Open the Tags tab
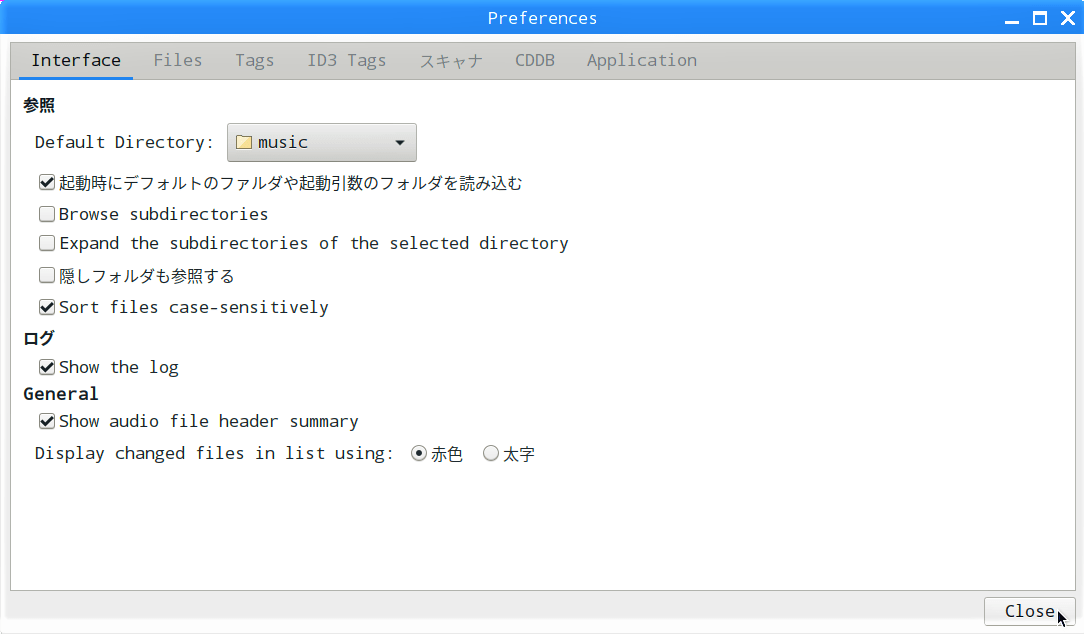The width and height of the screenshot is (1084, 634). coord(254,61)
